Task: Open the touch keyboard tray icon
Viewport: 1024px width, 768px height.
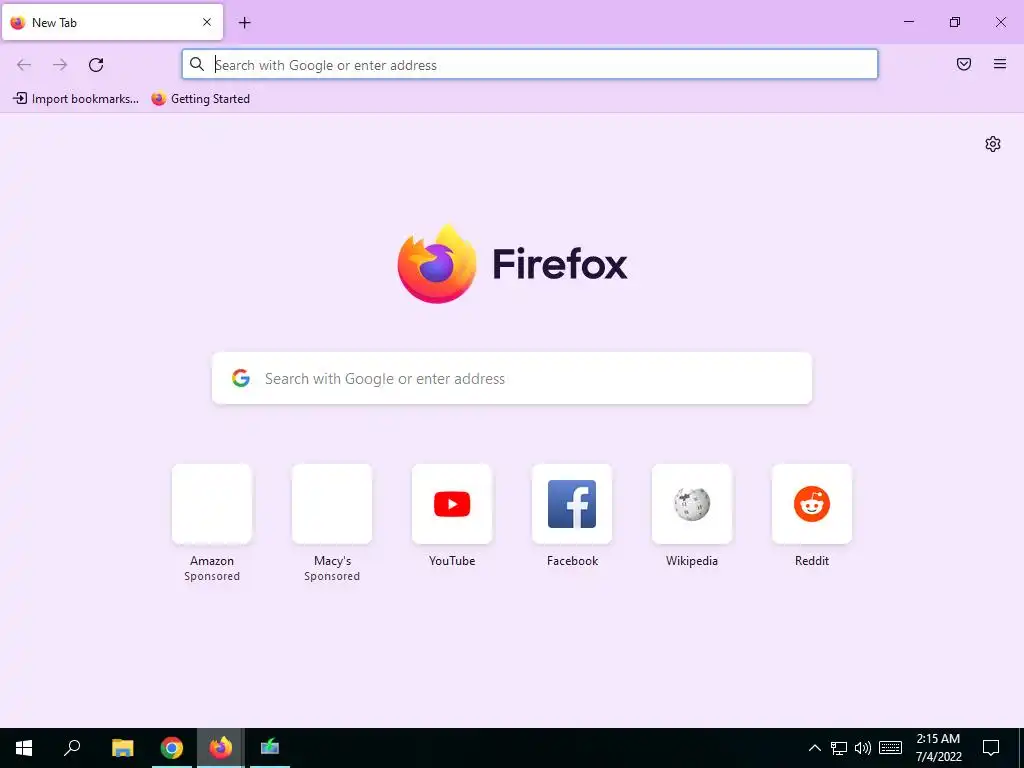Action: pyautogui.click(x=890, y=748)
